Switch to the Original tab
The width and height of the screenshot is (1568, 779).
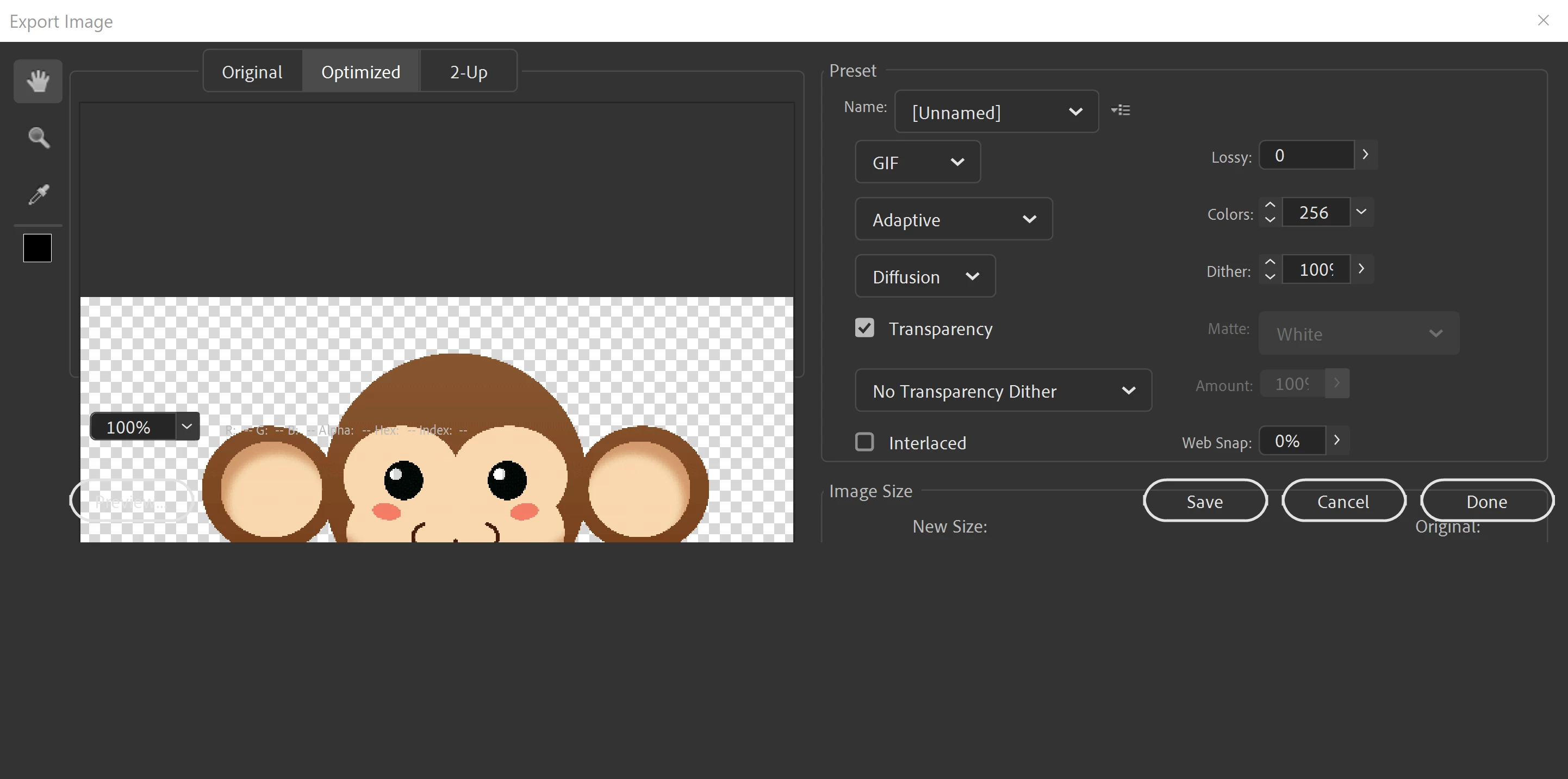(252, 72)
